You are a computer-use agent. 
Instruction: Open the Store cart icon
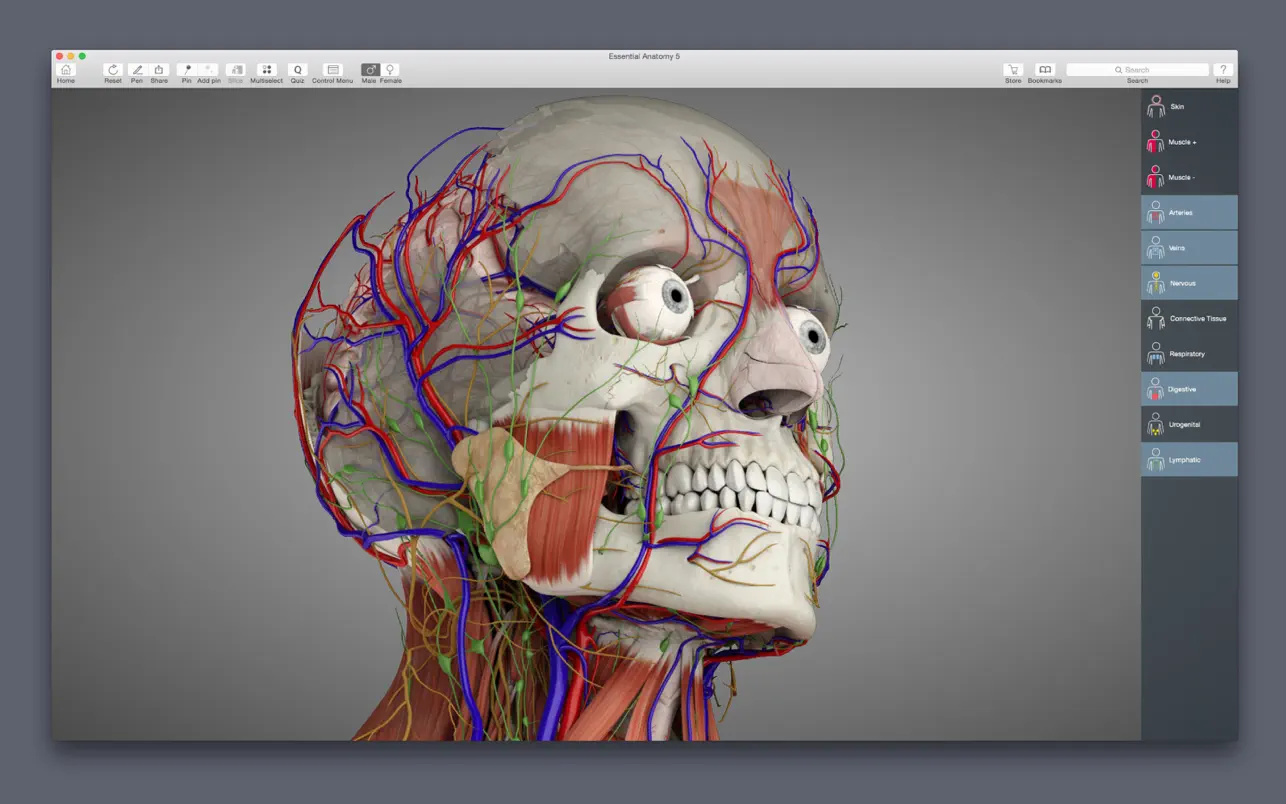[1013, 71]
